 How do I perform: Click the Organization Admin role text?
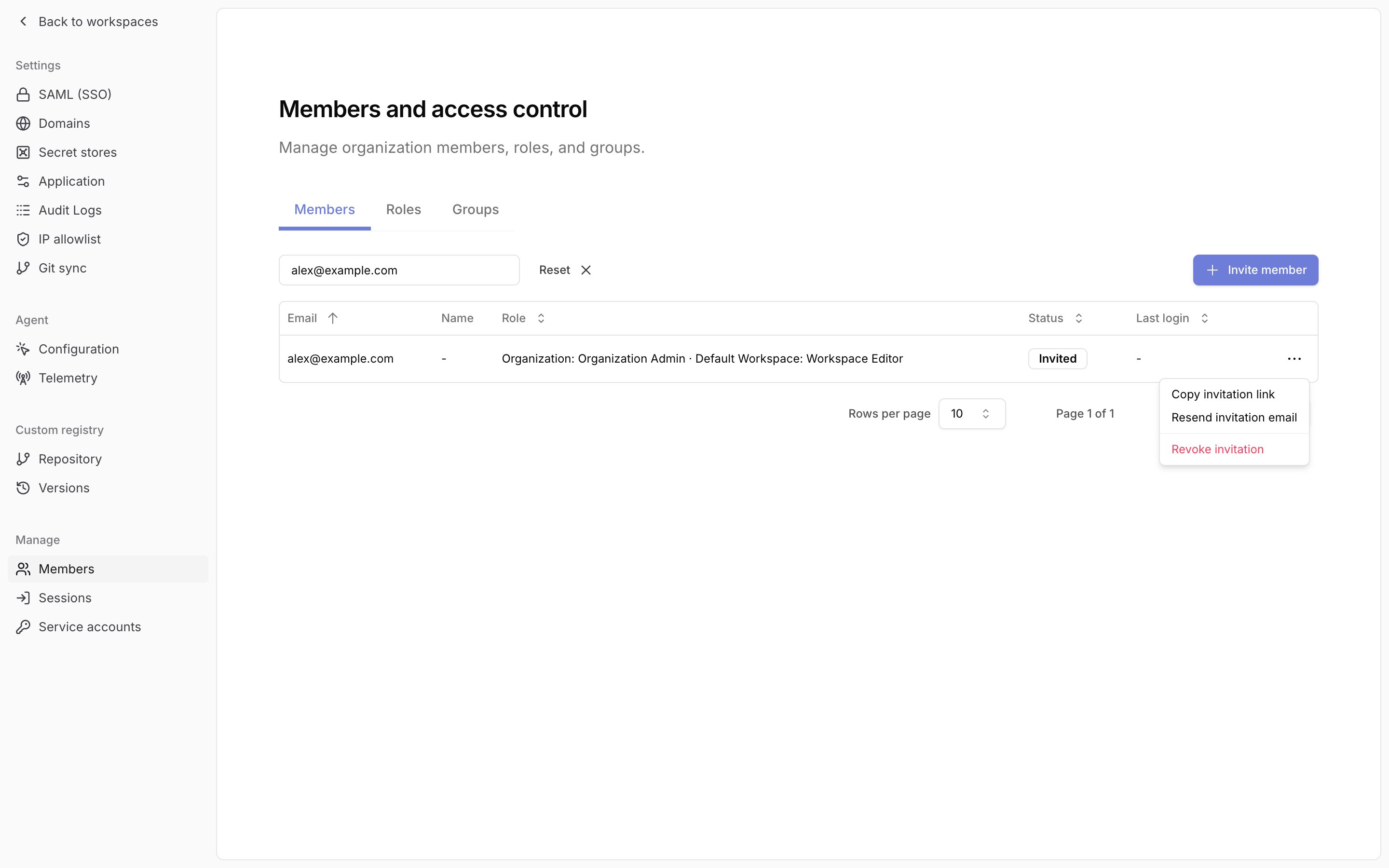(631, 359)
